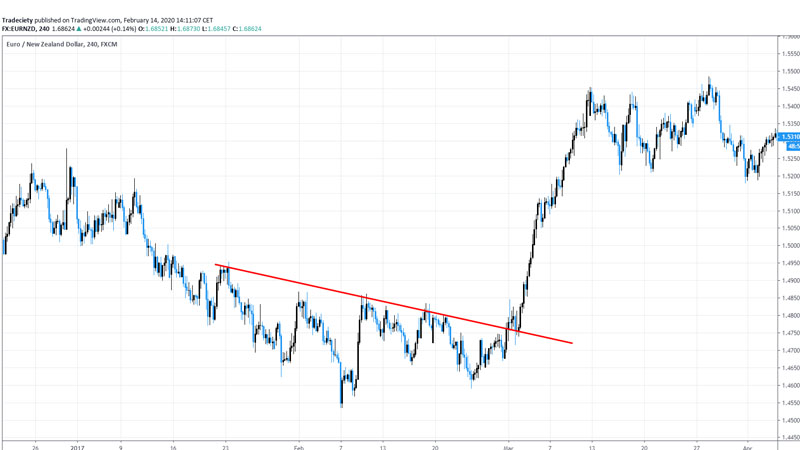800x450 pixels.
Task: Click the 1.5000 price axis label
Action: click(791, 245)
